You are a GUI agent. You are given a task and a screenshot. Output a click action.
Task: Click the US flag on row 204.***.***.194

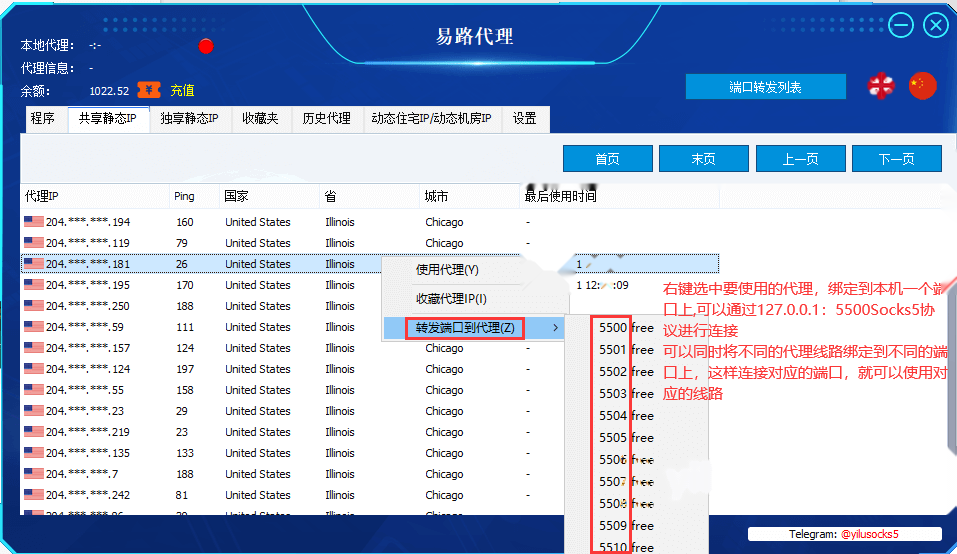pos(34,221)
